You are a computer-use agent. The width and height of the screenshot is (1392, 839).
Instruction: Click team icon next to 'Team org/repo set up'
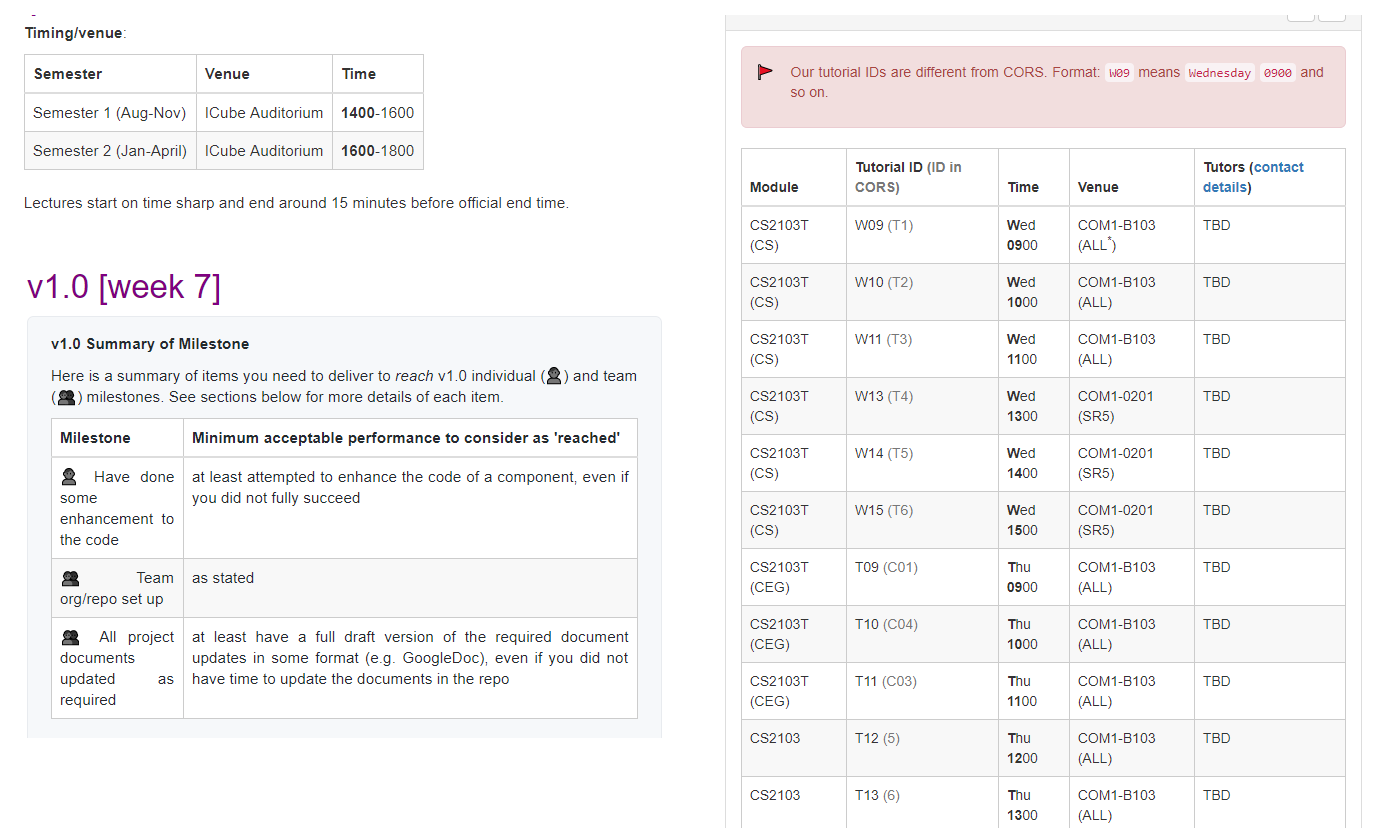point(70,578)
